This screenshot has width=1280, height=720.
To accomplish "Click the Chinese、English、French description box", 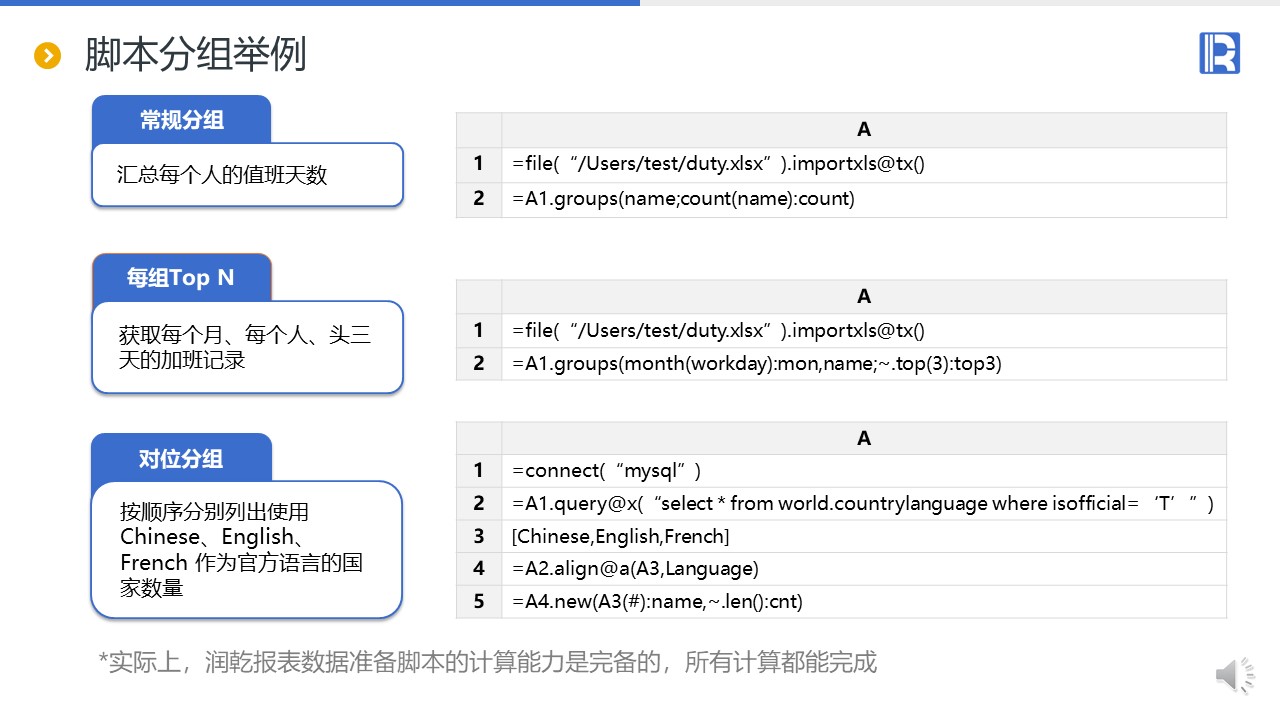I will pos(247,550).
